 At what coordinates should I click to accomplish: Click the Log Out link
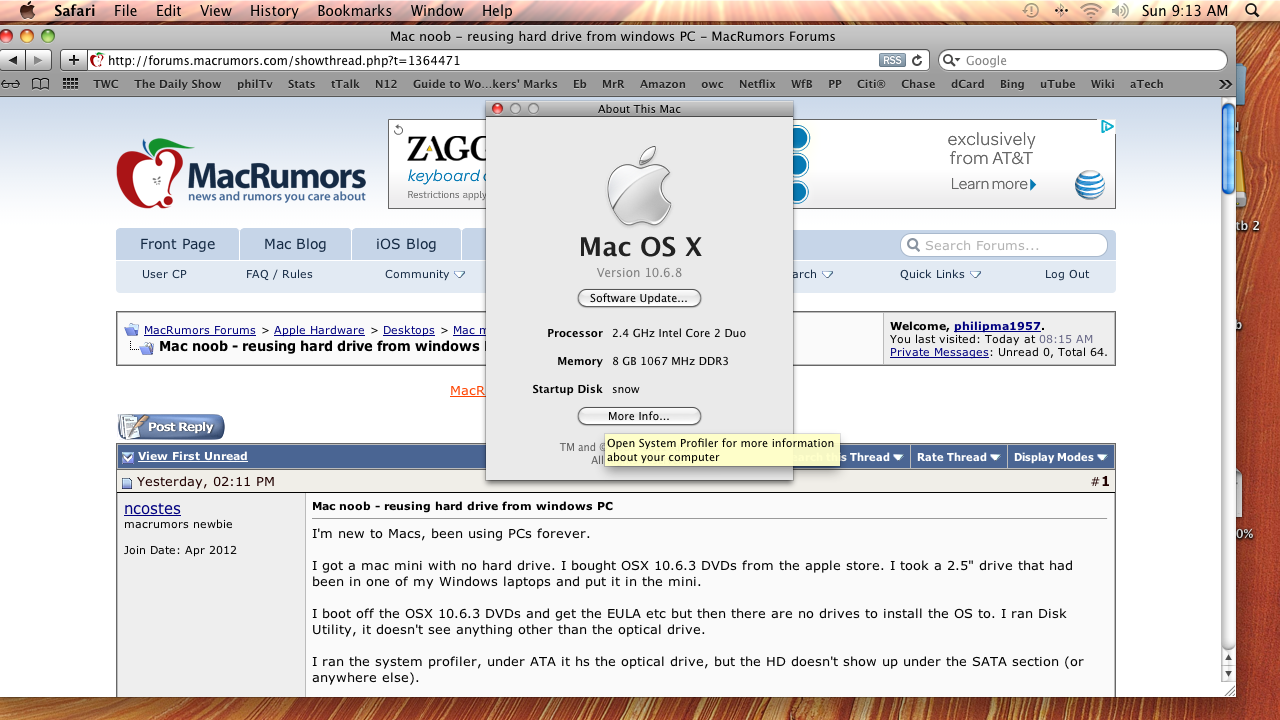tap(1067, 274)
